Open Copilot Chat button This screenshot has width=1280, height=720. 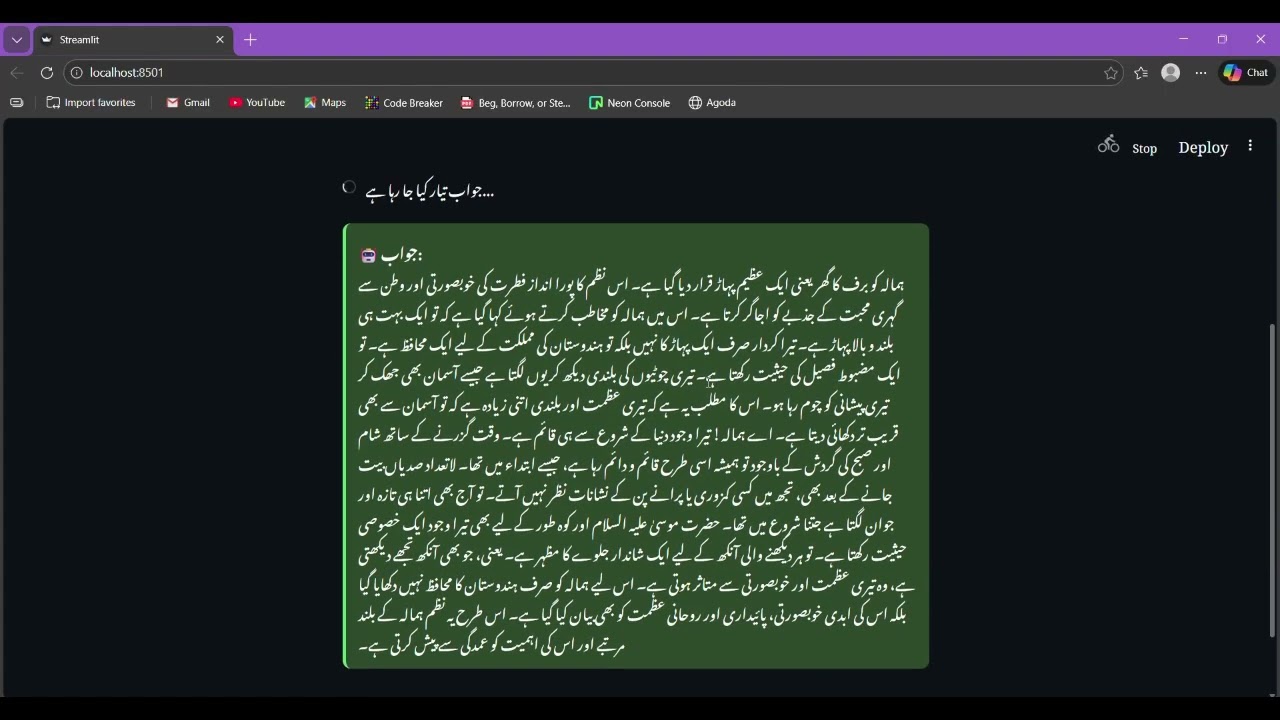(x=1245, y=73)
